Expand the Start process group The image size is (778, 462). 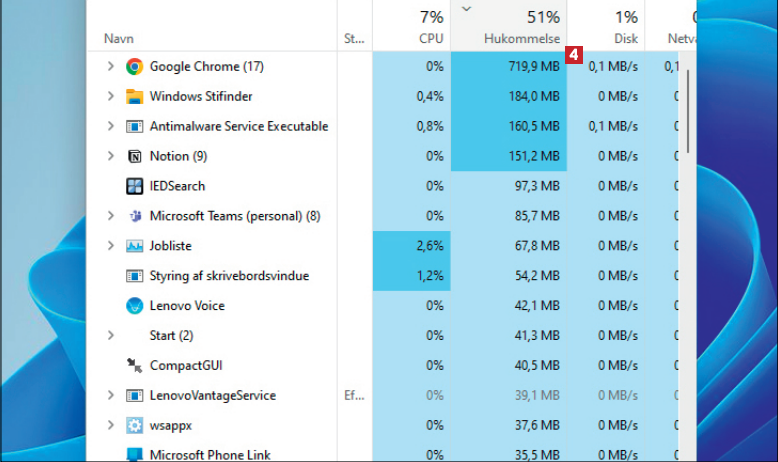click(111, 336)
